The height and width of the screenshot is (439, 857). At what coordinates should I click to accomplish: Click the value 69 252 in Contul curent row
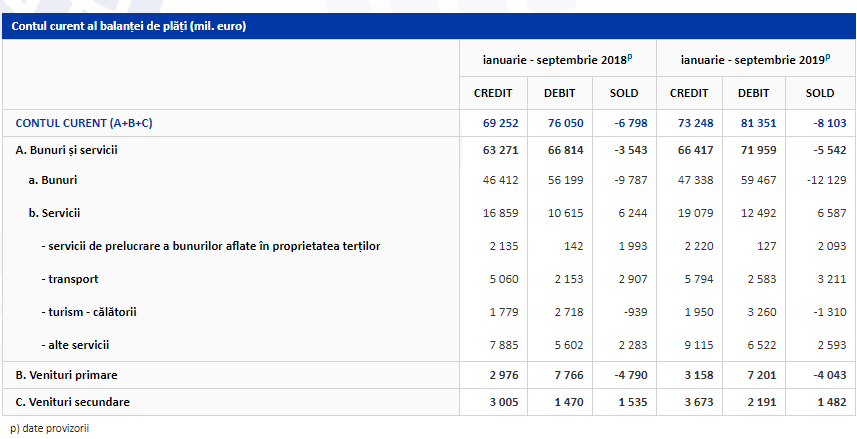coord(501,123)
